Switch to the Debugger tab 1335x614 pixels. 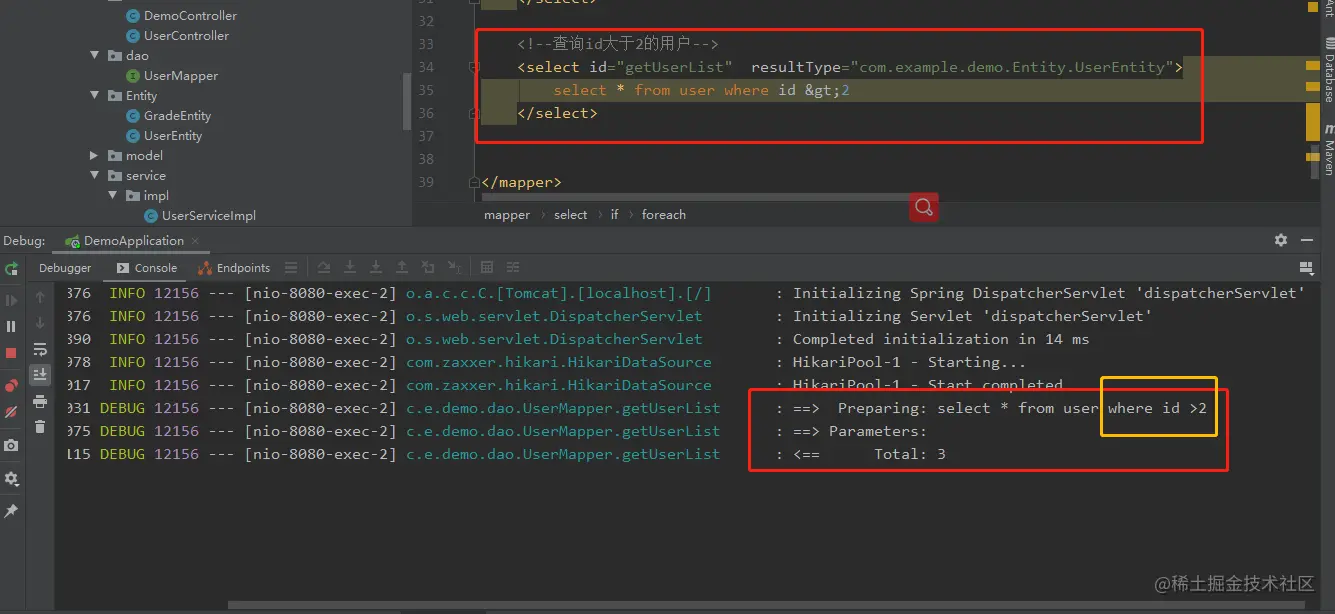point(65,268)
